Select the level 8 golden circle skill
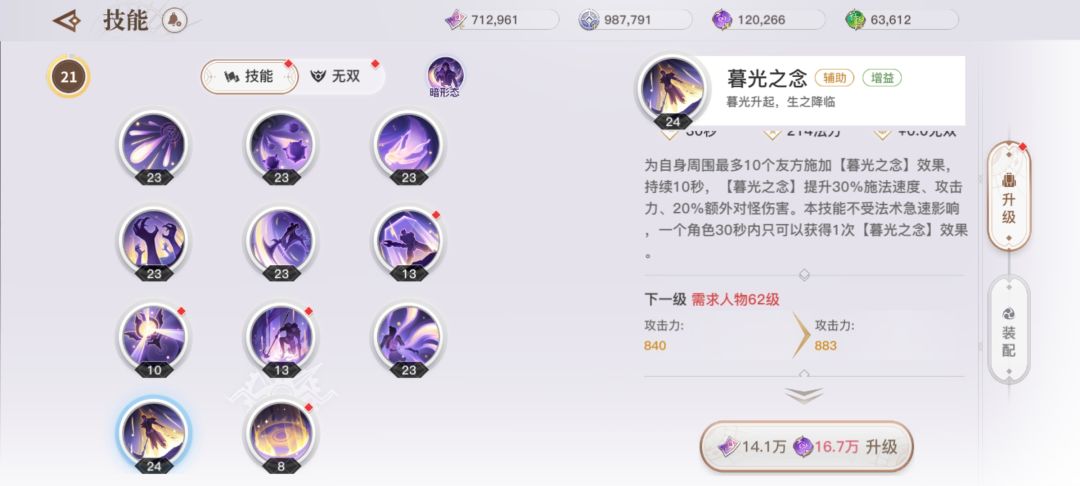This screenshot has height=486, width=1080. click(281, 435)
